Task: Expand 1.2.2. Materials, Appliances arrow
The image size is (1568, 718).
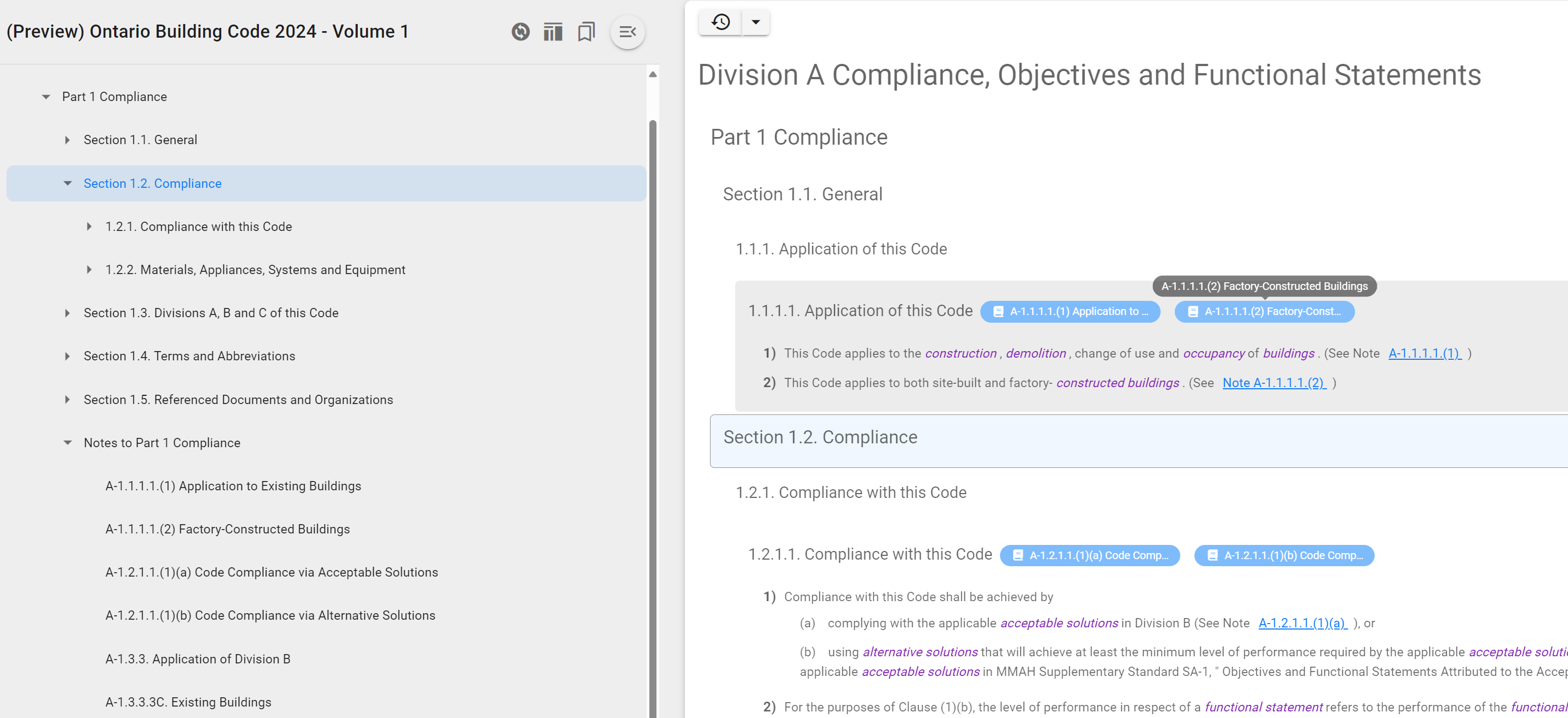Action: pos(90,270)
